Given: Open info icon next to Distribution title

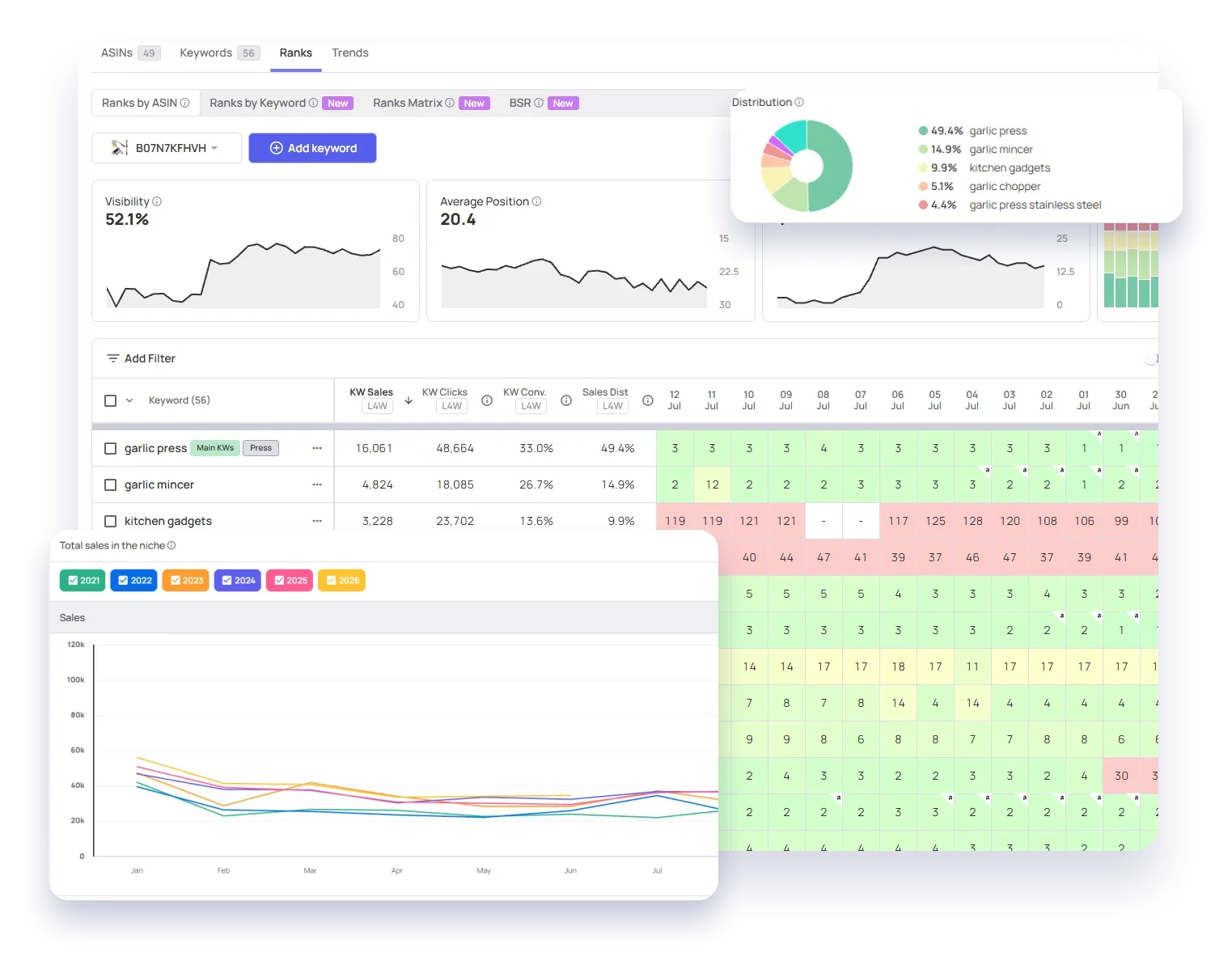Looking at the screenshot, I should (799, 102).
